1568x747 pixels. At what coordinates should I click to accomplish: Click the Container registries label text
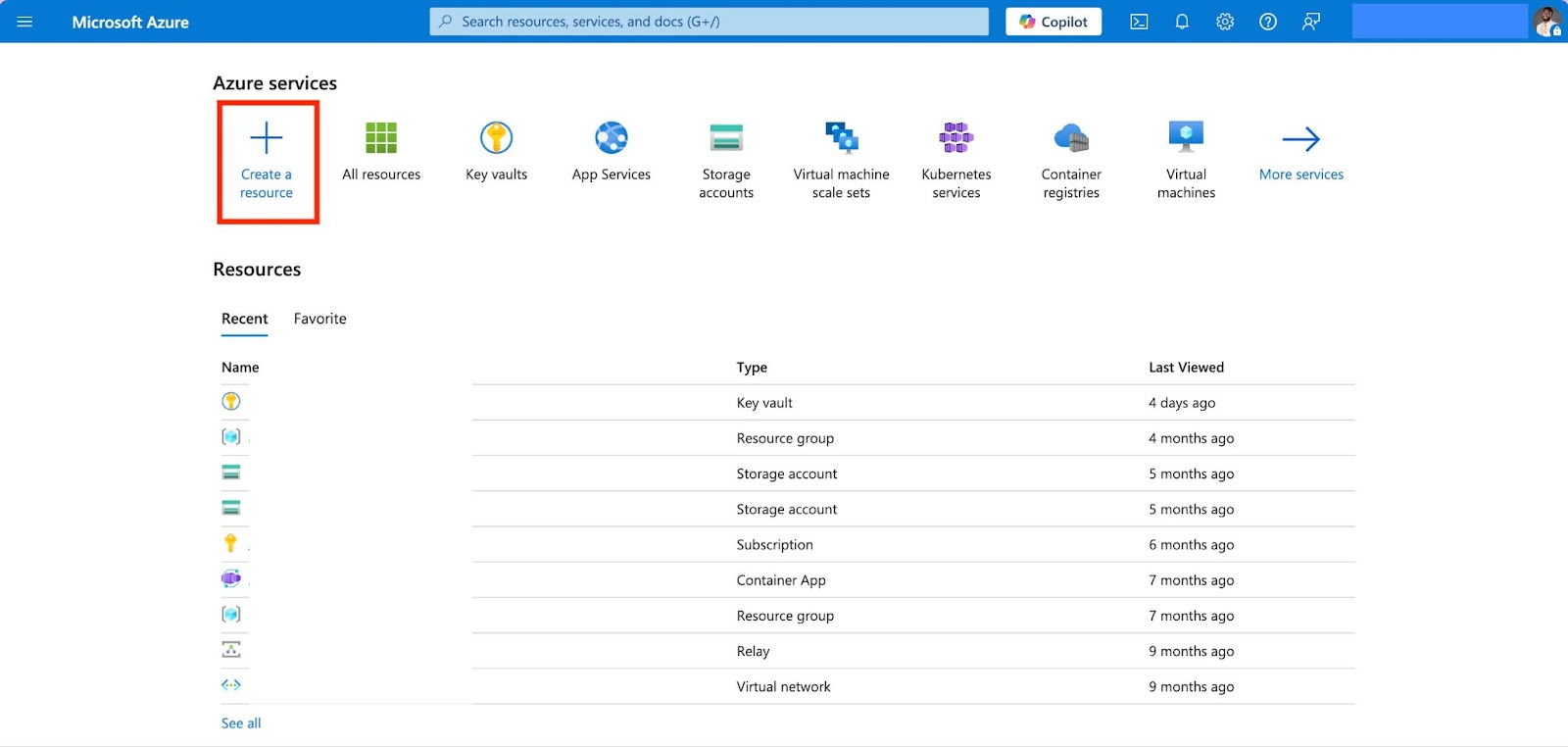[x=1071, y=183]
